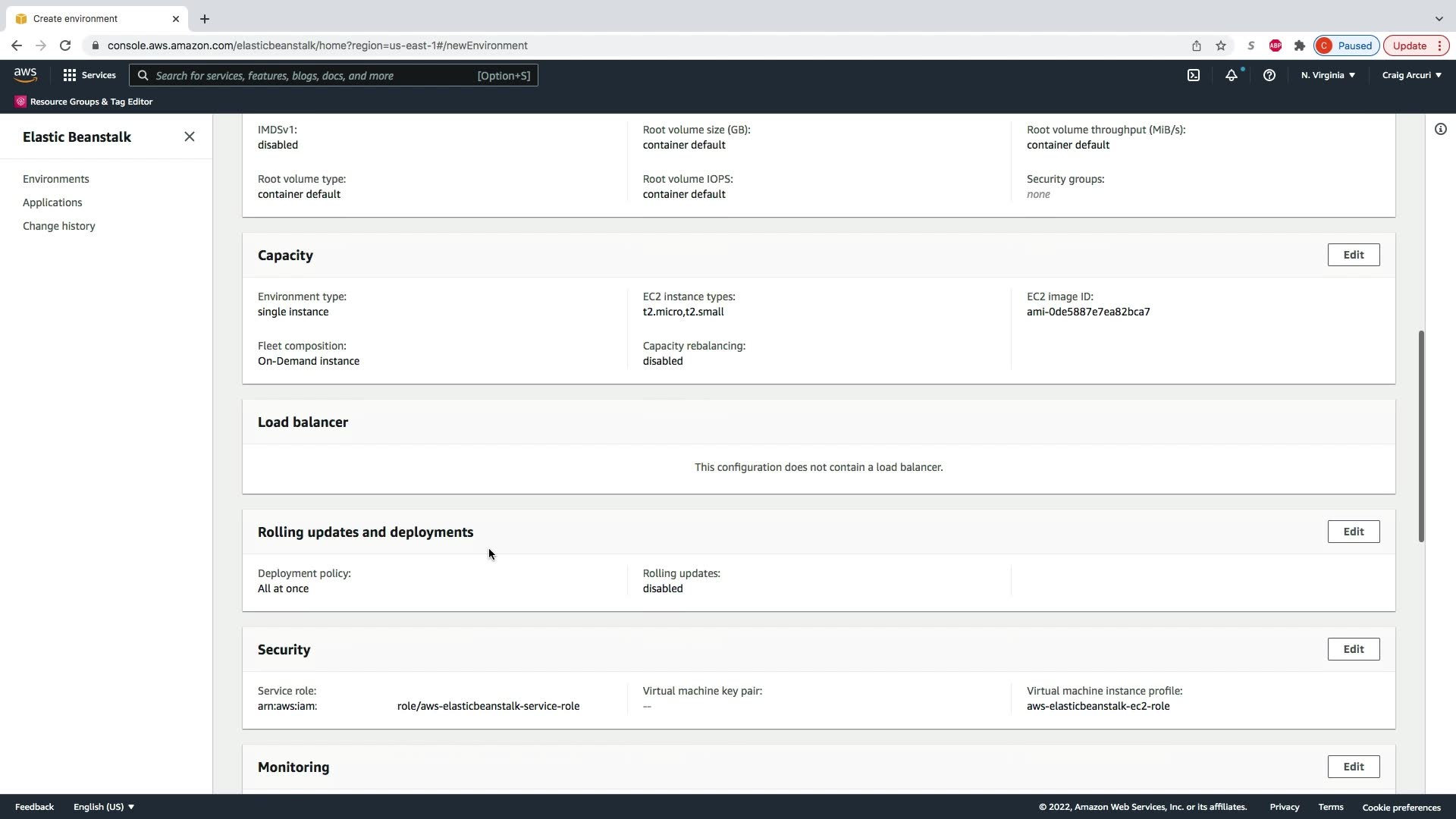The width and height of the screenshot is (1456, 819).
Task: Reload the page
Action: point(65,45)
